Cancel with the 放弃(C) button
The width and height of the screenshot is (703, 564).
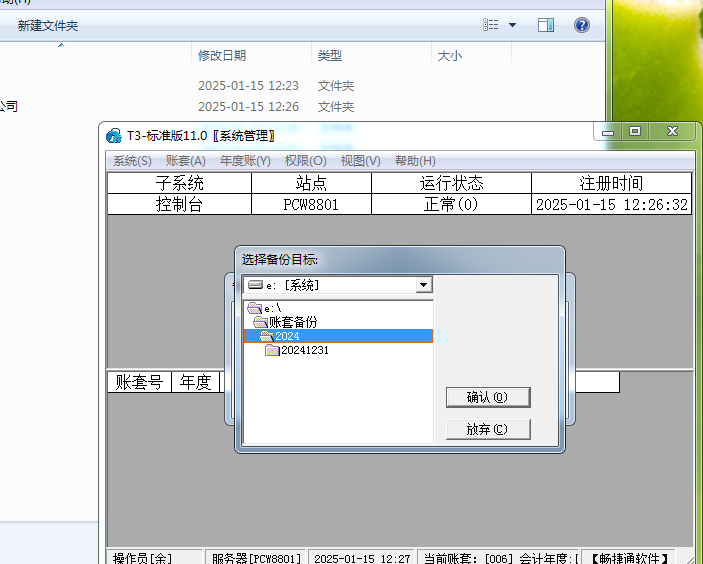[x=488, y=429]
